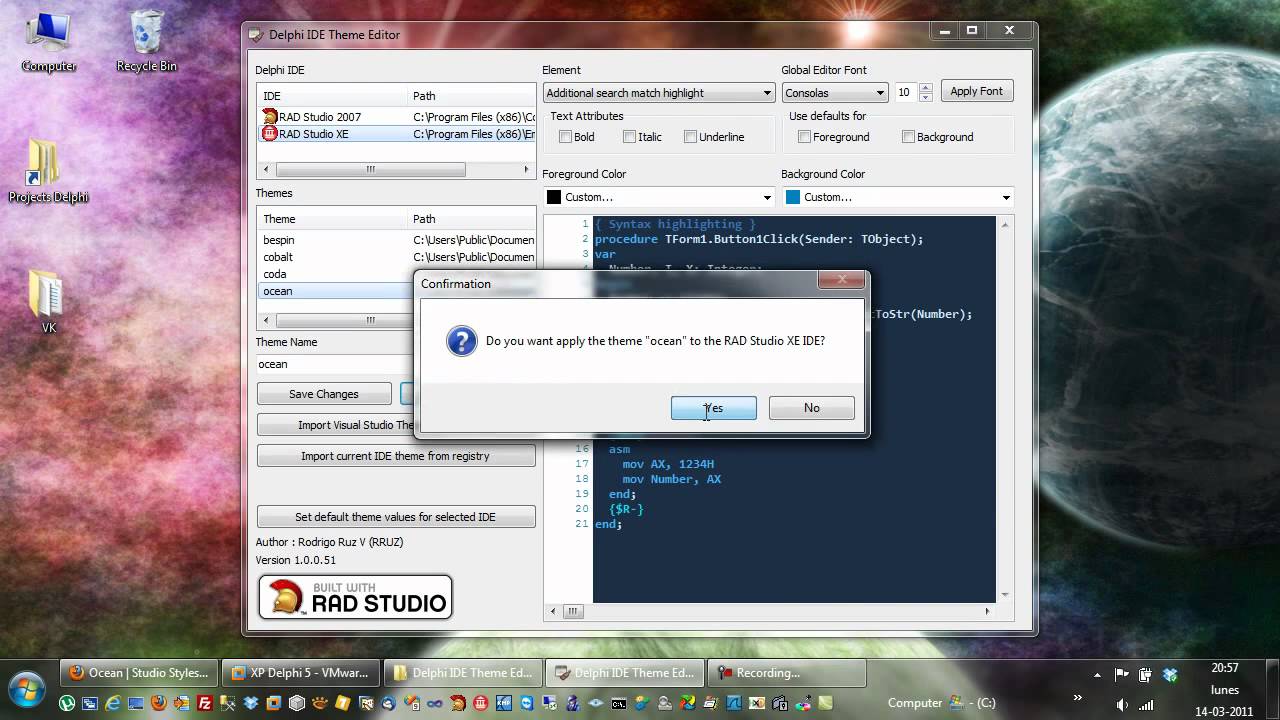
Task: Focus the Theme Name input field
Action: point(336,364)
